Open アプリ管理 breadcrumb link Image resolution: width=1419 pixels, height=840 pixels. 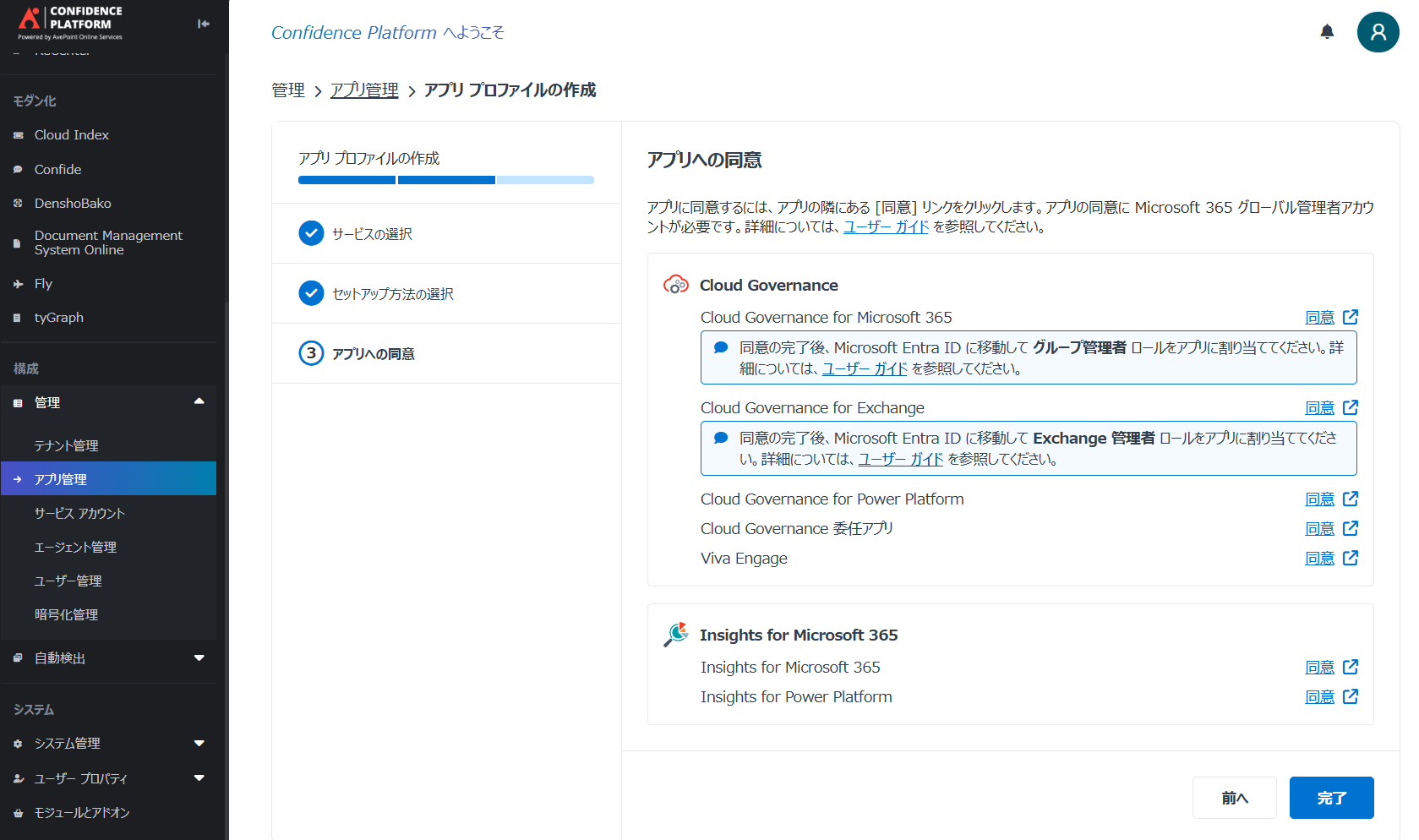click(x=364, y=90)
